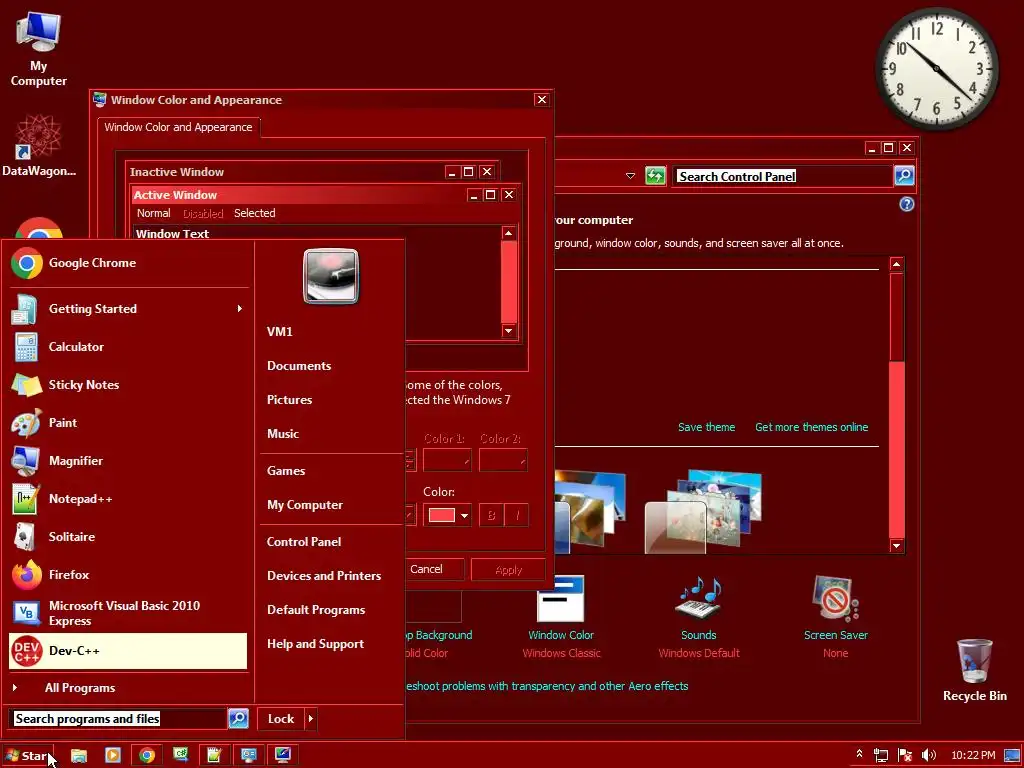The height and width of the screenshot is (768, 1024).
Task: Click the Control Panel search magnifier button
Action: (x=904, y=176)
